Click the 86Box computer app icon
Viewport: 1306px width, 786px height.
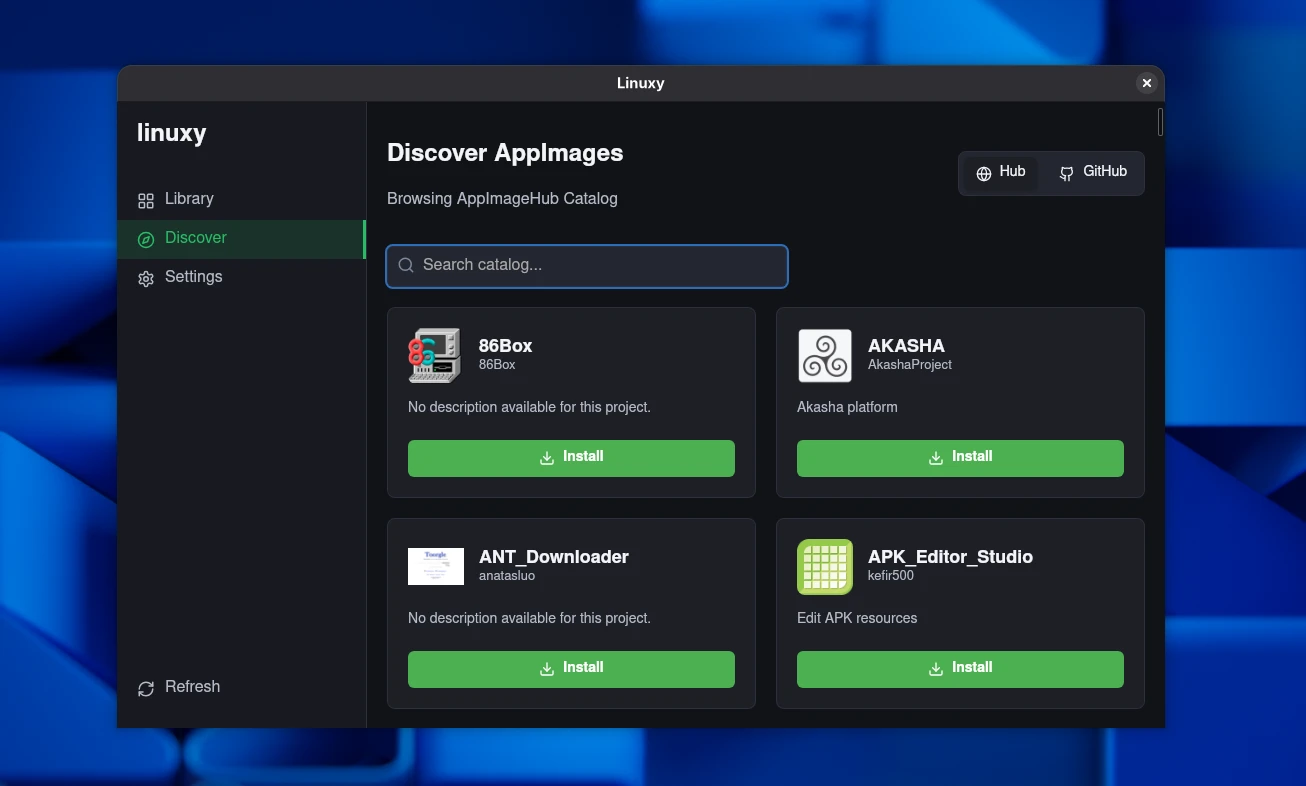coord(435,355)
